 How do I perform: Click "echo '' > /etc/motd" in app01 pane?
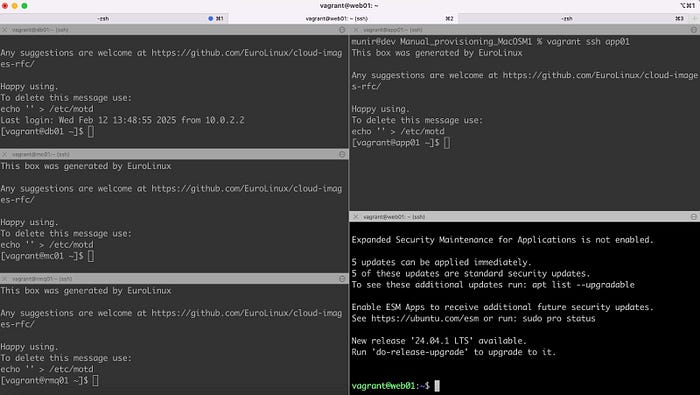click(x=398, y=132)
